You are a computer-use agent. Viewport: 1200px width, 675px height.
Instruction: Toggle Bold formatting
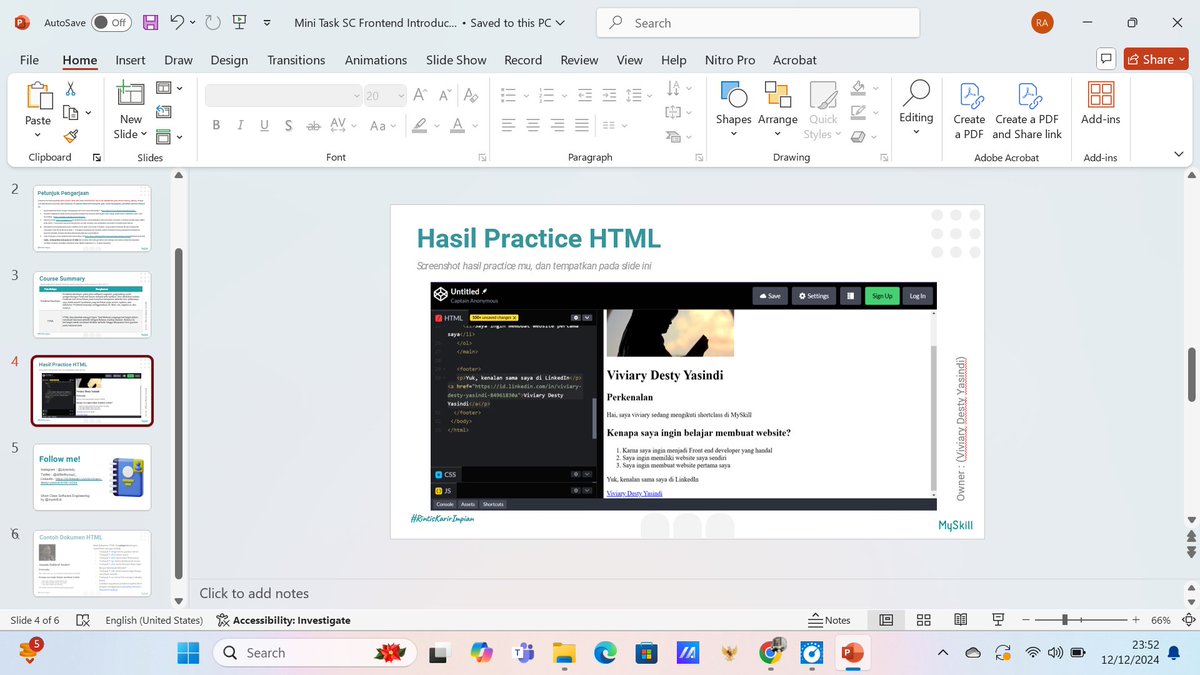click(216, 125)
